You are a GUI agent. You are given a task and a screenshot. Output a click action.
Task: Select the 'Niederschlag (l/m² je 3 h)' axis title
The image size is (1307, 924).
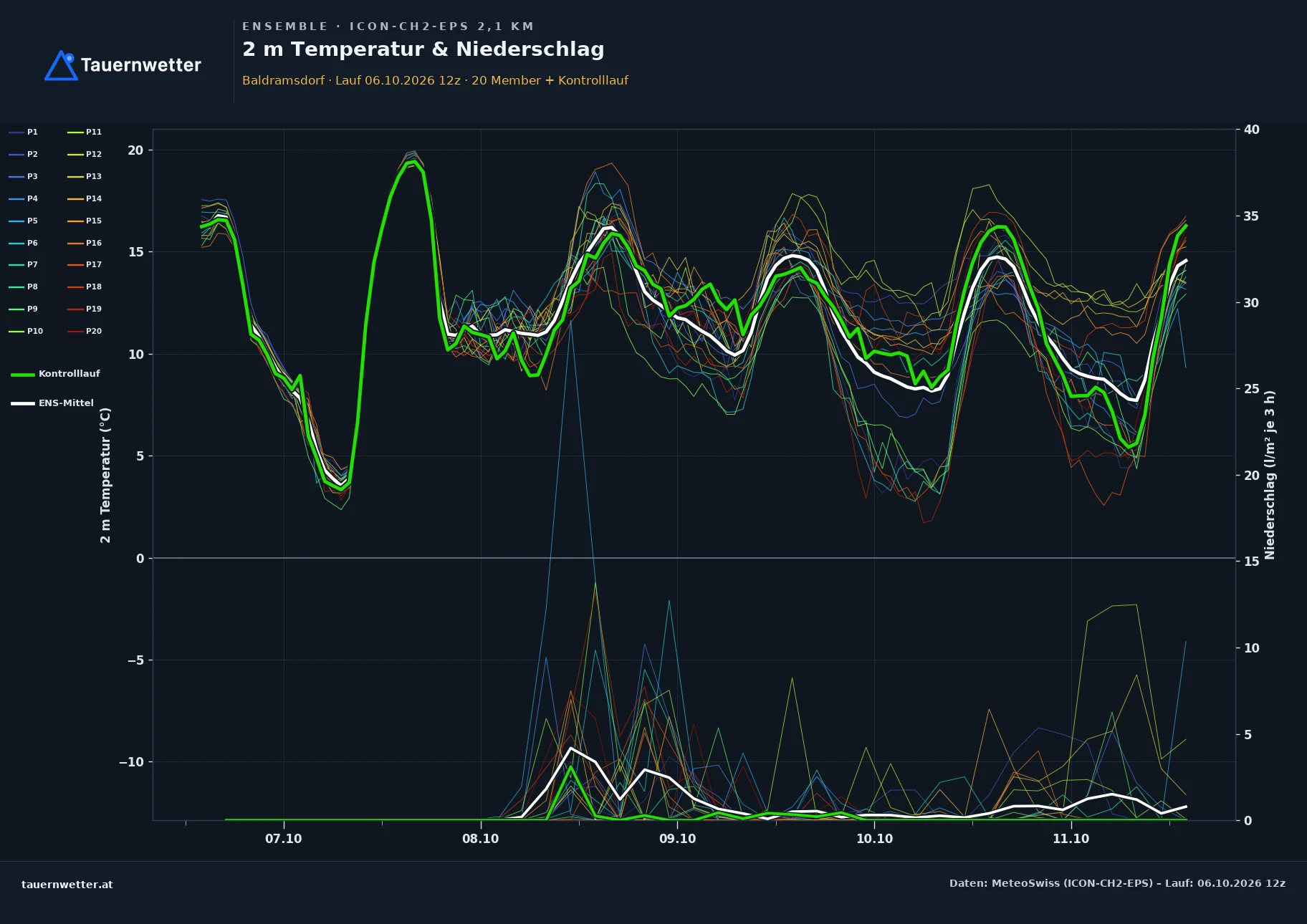[1270, 474]
